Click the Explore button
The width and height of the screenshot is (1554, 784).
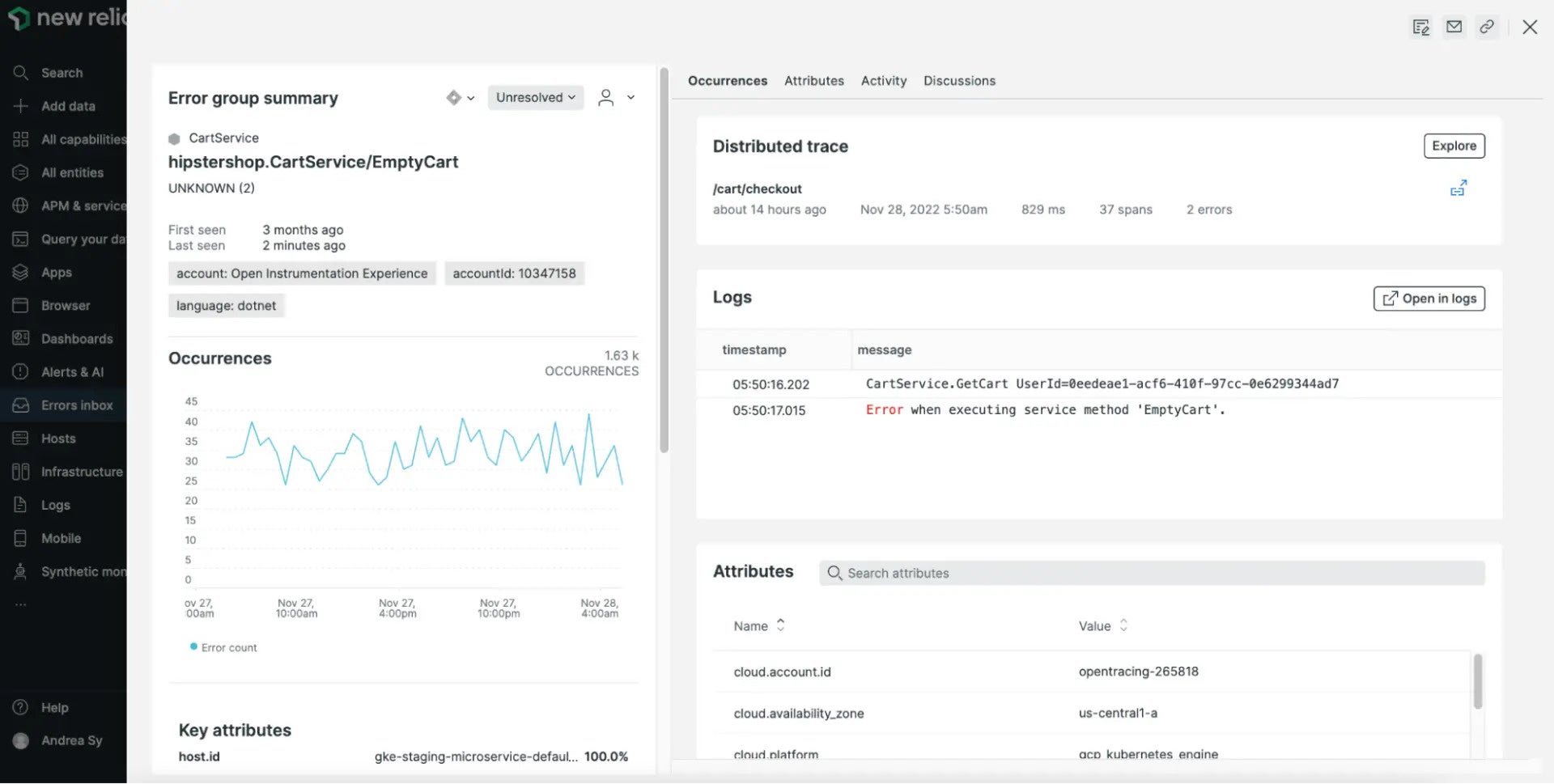[1454, 146]
